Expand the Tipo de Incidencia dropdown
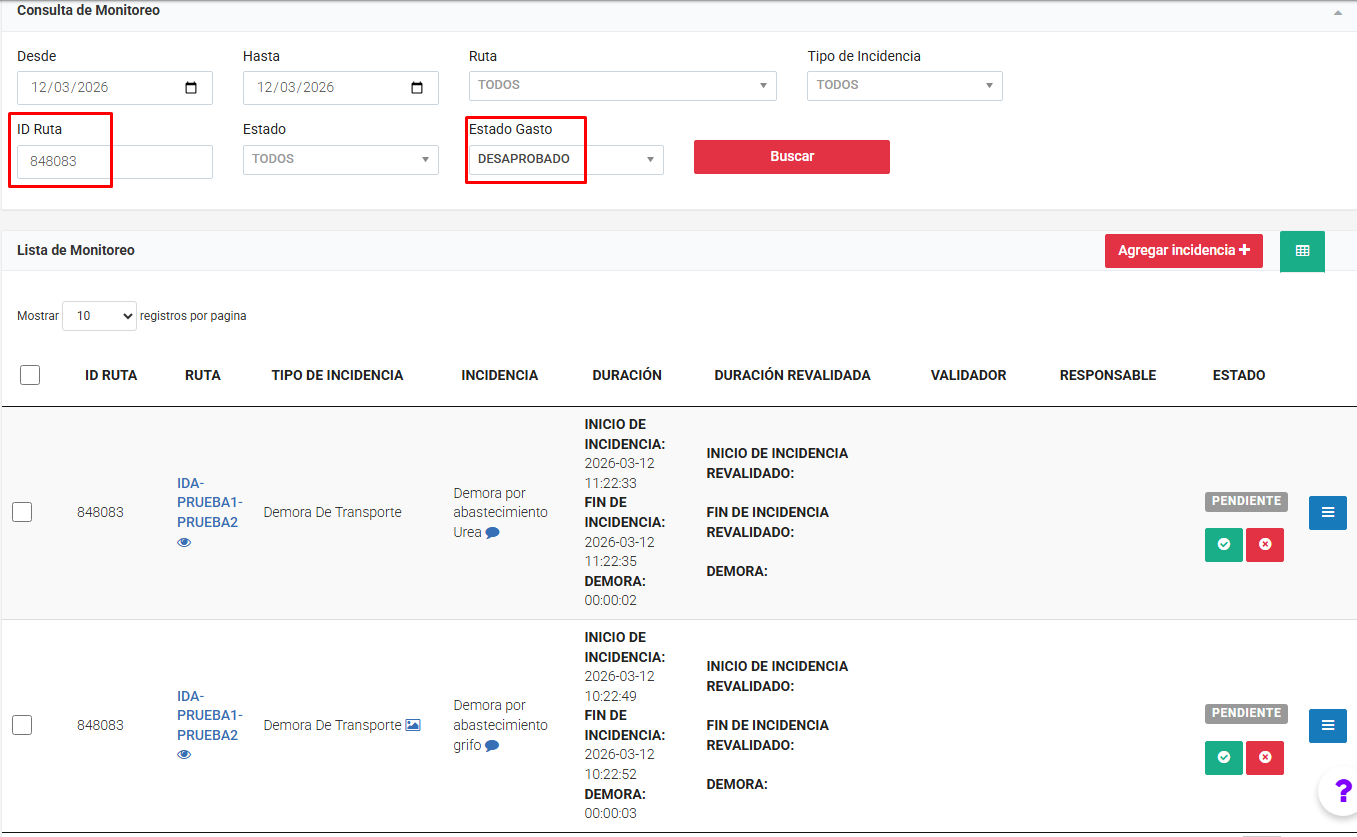1357x837 pixels. [904, 86]
